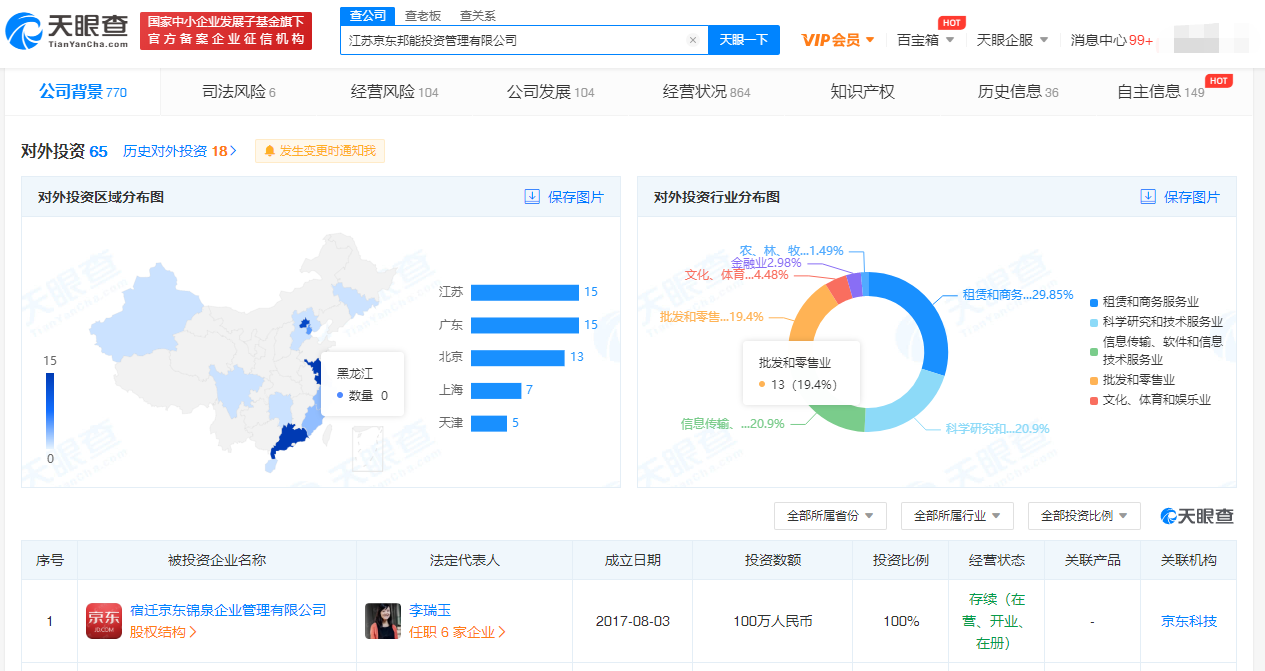
Task: Click the bell icon 发生变更时通知我
Action: (x=269, y=151)
